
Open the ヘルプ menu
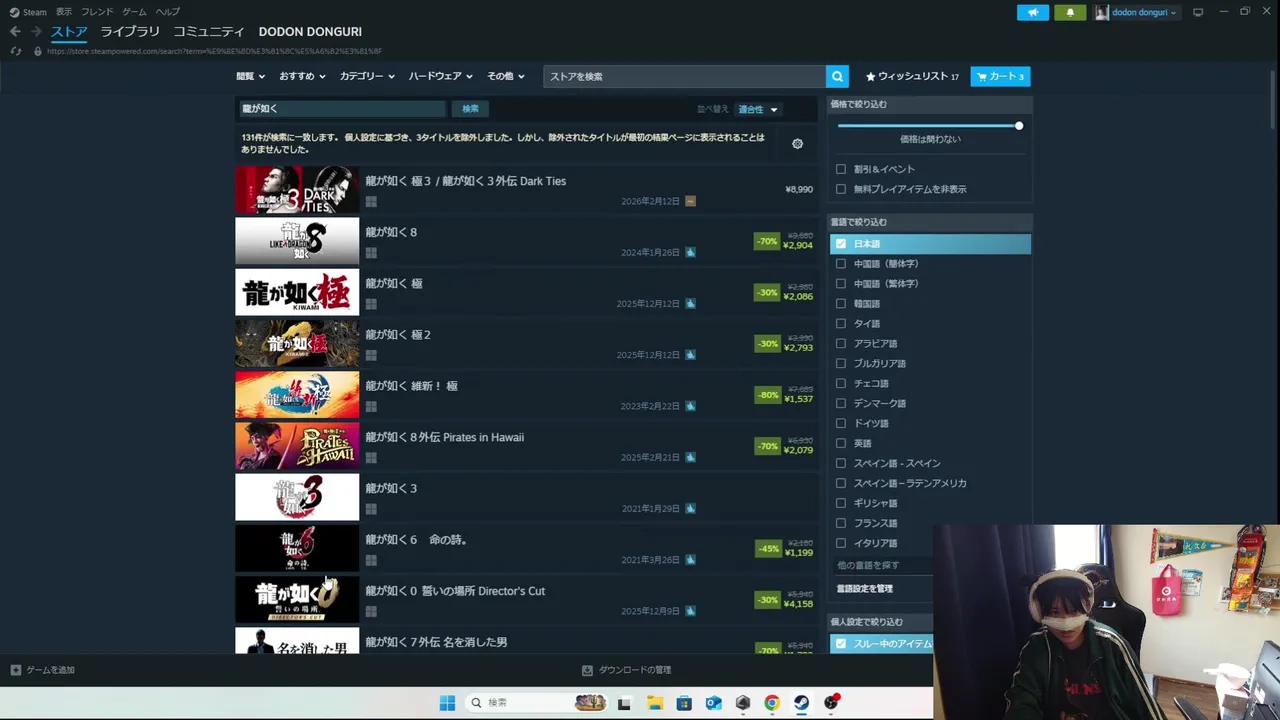pos(168,12)
